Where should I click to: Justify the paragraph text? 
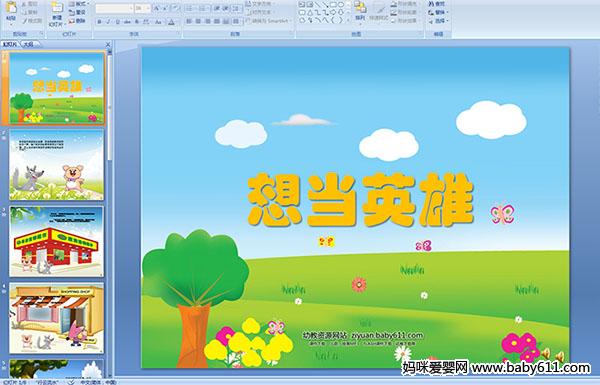tap(217, 21)
